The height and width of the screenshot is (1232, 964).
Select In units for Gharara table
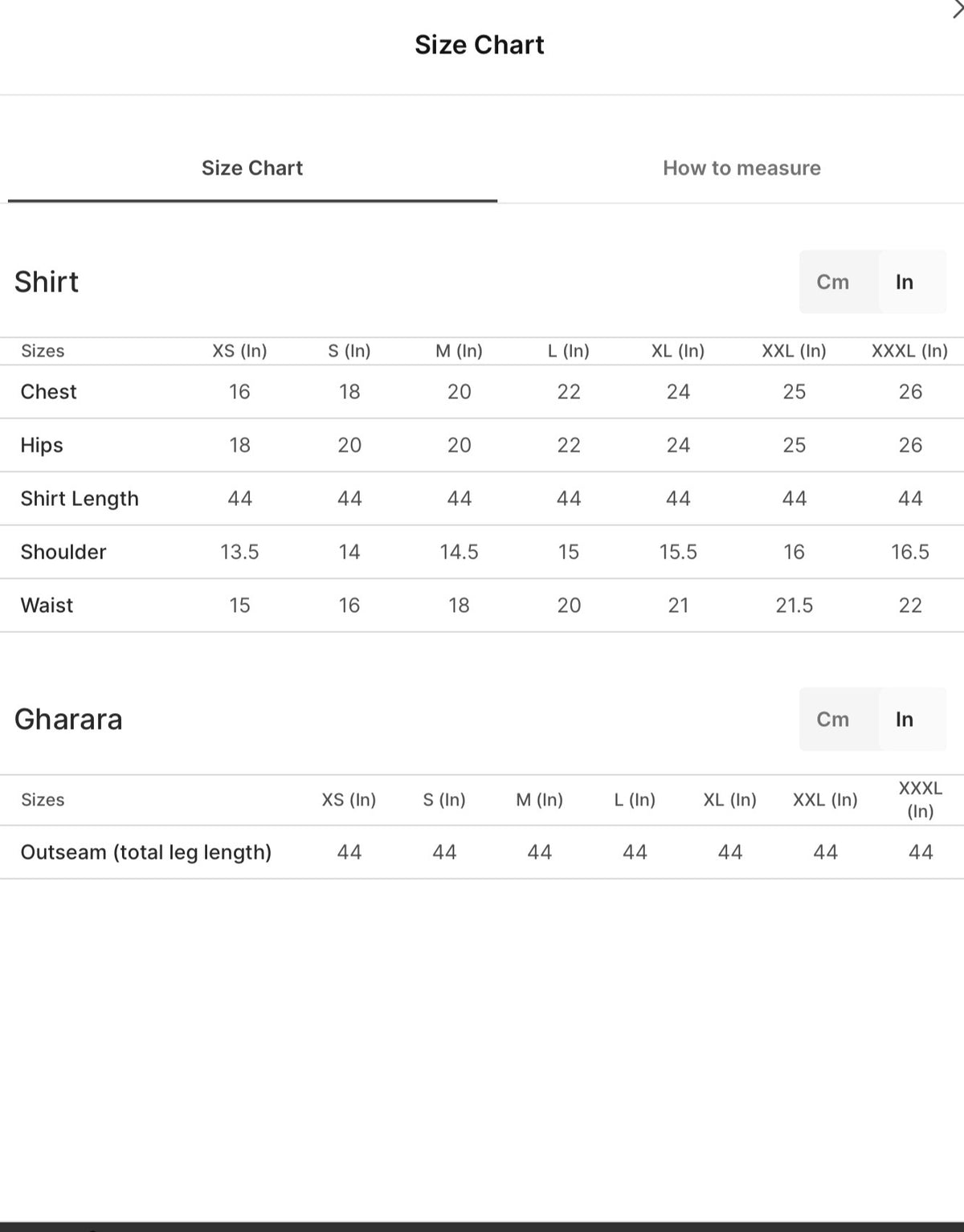pyautogui.click(x=905, y=720)
